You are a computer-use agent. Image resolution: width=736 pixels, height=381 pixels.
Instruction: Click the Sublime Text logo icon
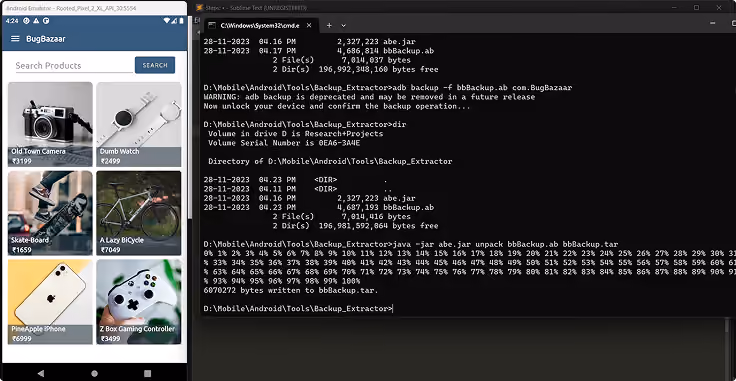[199, 8]
